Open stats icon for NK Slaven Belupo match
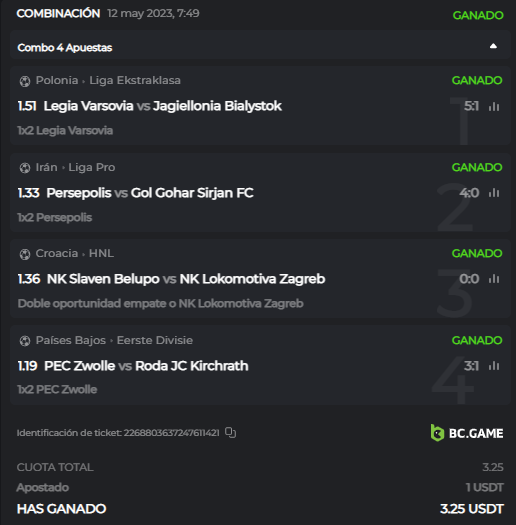Screen dimensions: 516x525 point(494,279)
